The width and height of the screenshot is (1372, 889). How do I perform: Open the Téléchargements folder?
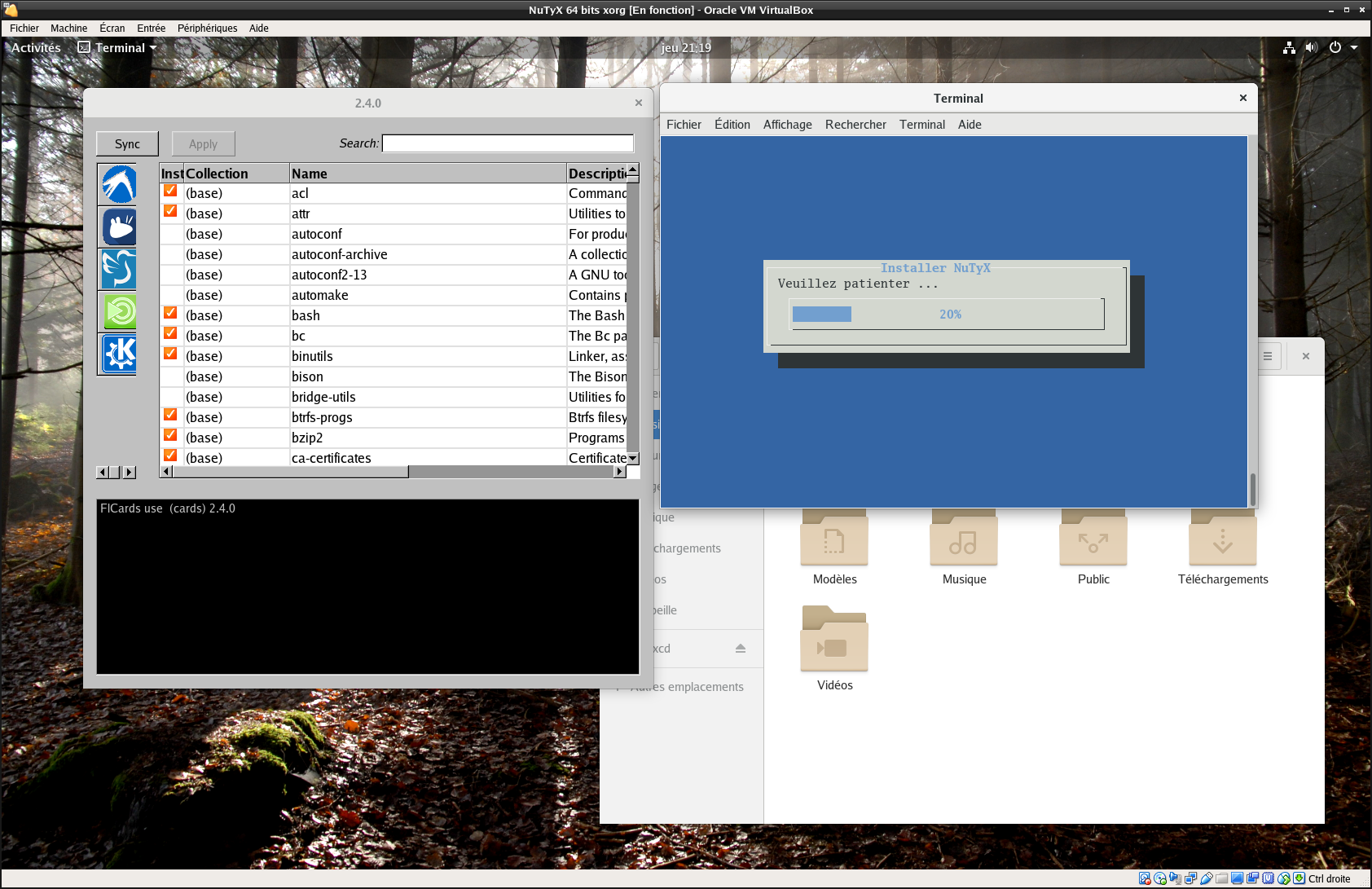[1223, 548]
